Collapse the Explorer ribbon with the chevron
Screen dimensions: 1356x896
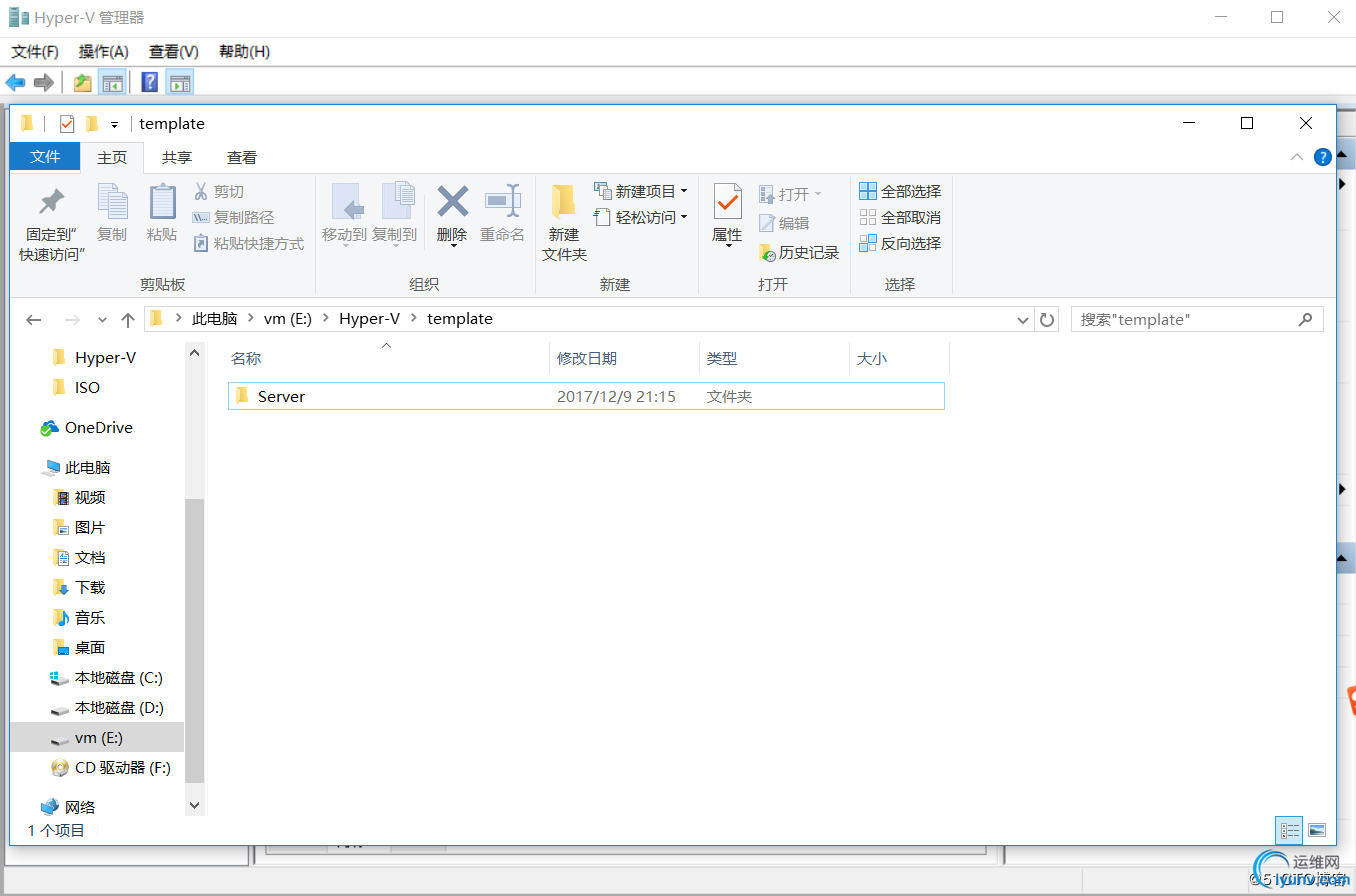pyautogui.click(x=1297, y=157)
